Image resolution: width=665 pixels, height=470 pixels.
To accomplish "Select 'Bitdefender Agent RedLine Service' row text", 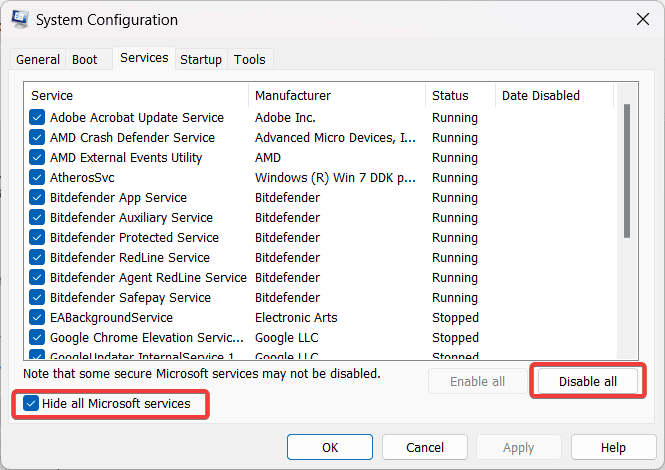I will point(148,277).
